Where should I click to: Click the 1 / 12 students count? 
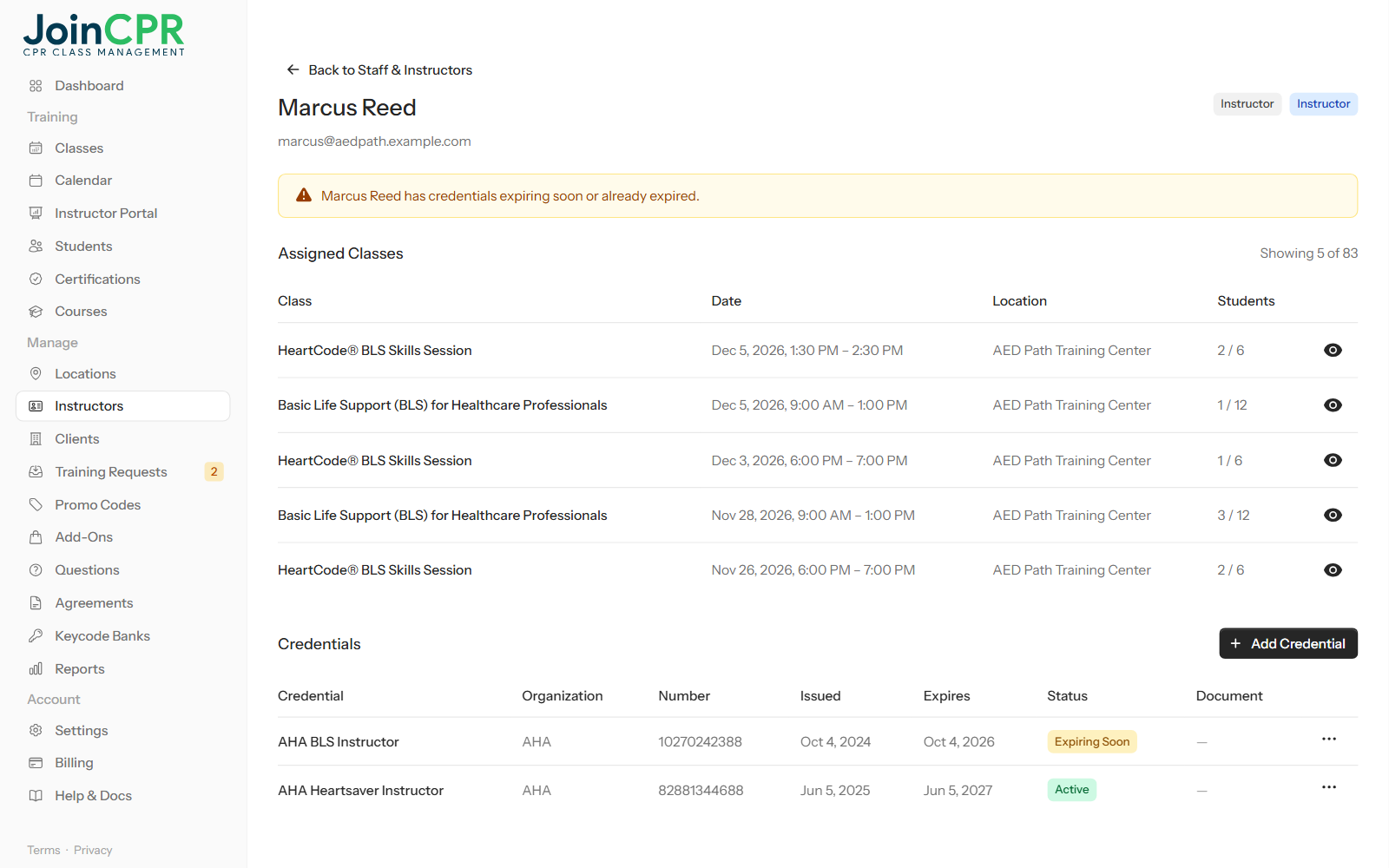pyautogui.click(x=1232, y=405)
